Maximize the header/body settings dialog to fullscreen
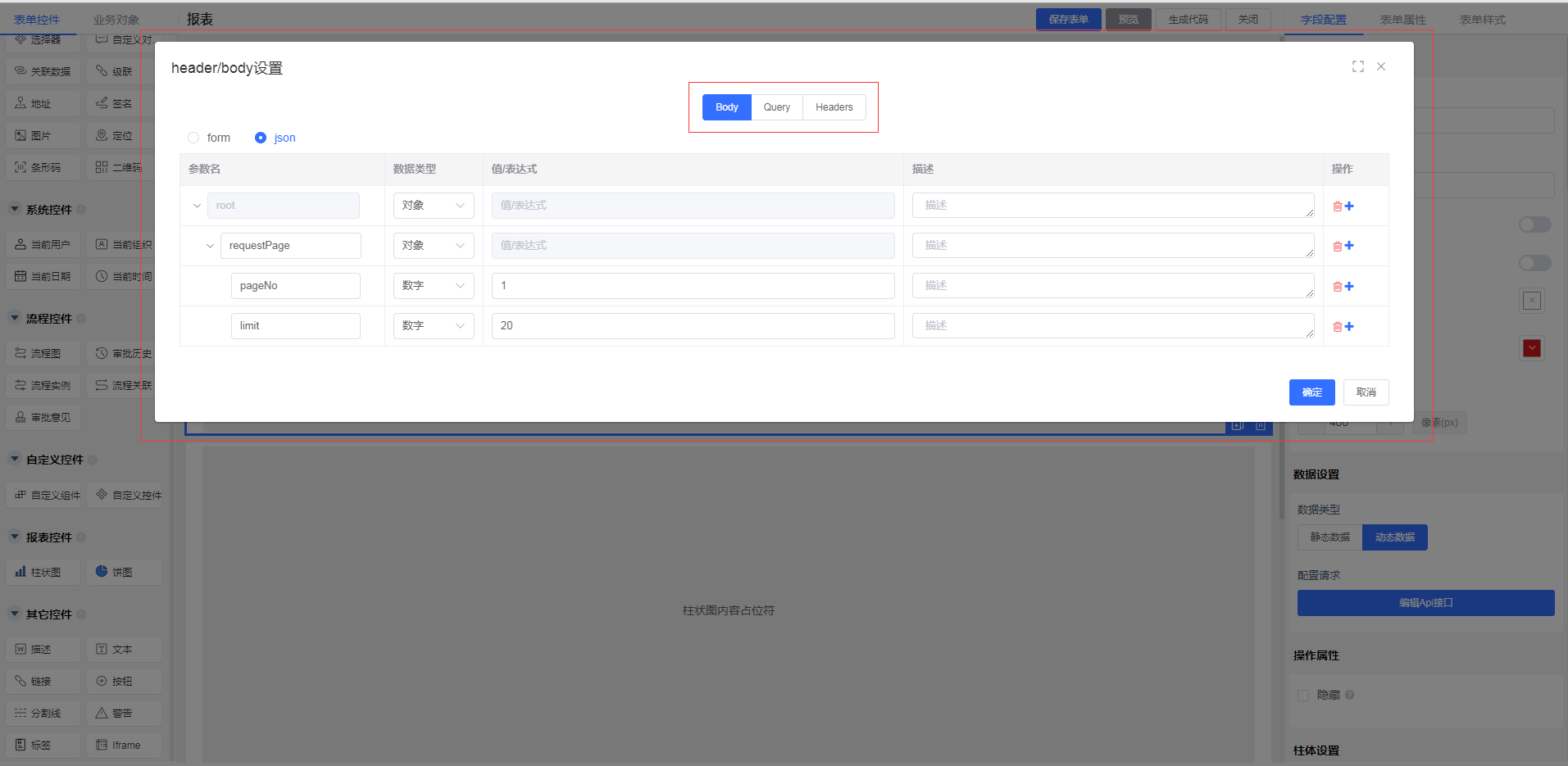 coord(1358,66)
